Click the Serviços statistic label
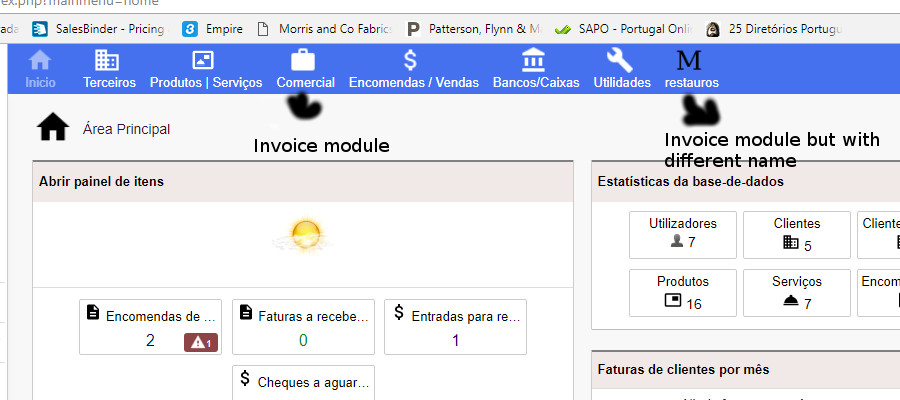This screenshot has height=400, width=900. [797, 282]
